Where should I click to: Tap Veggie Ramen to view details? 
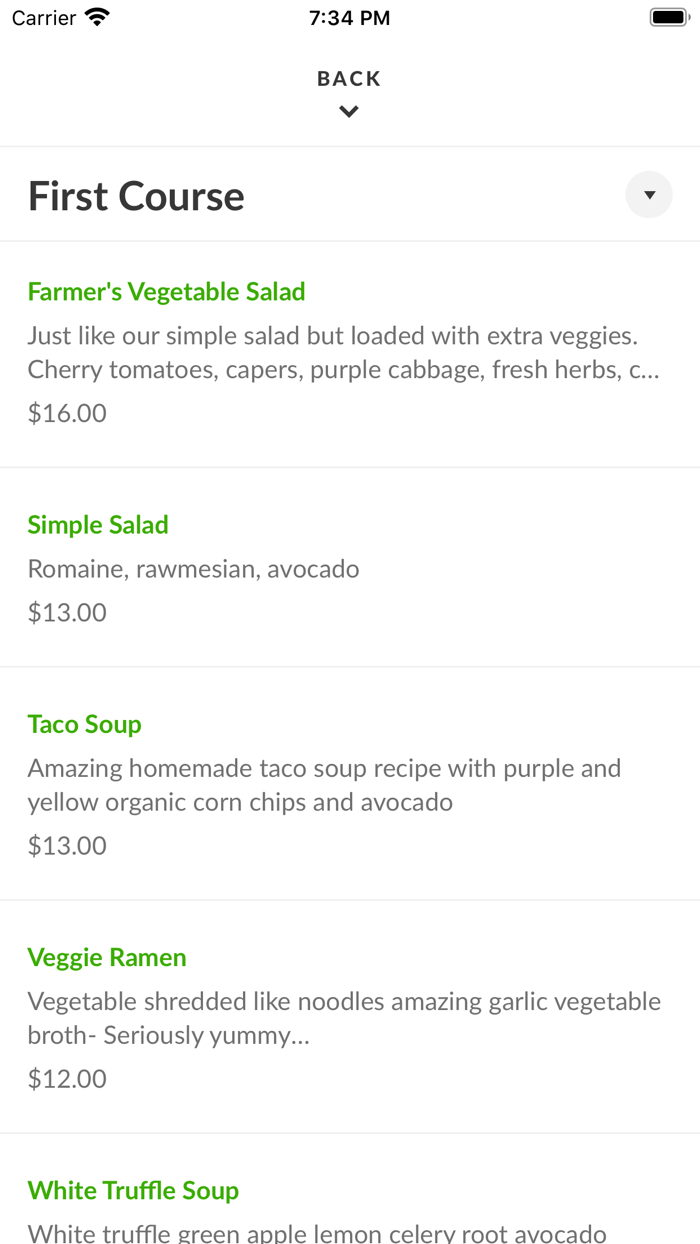coord(106,957)
